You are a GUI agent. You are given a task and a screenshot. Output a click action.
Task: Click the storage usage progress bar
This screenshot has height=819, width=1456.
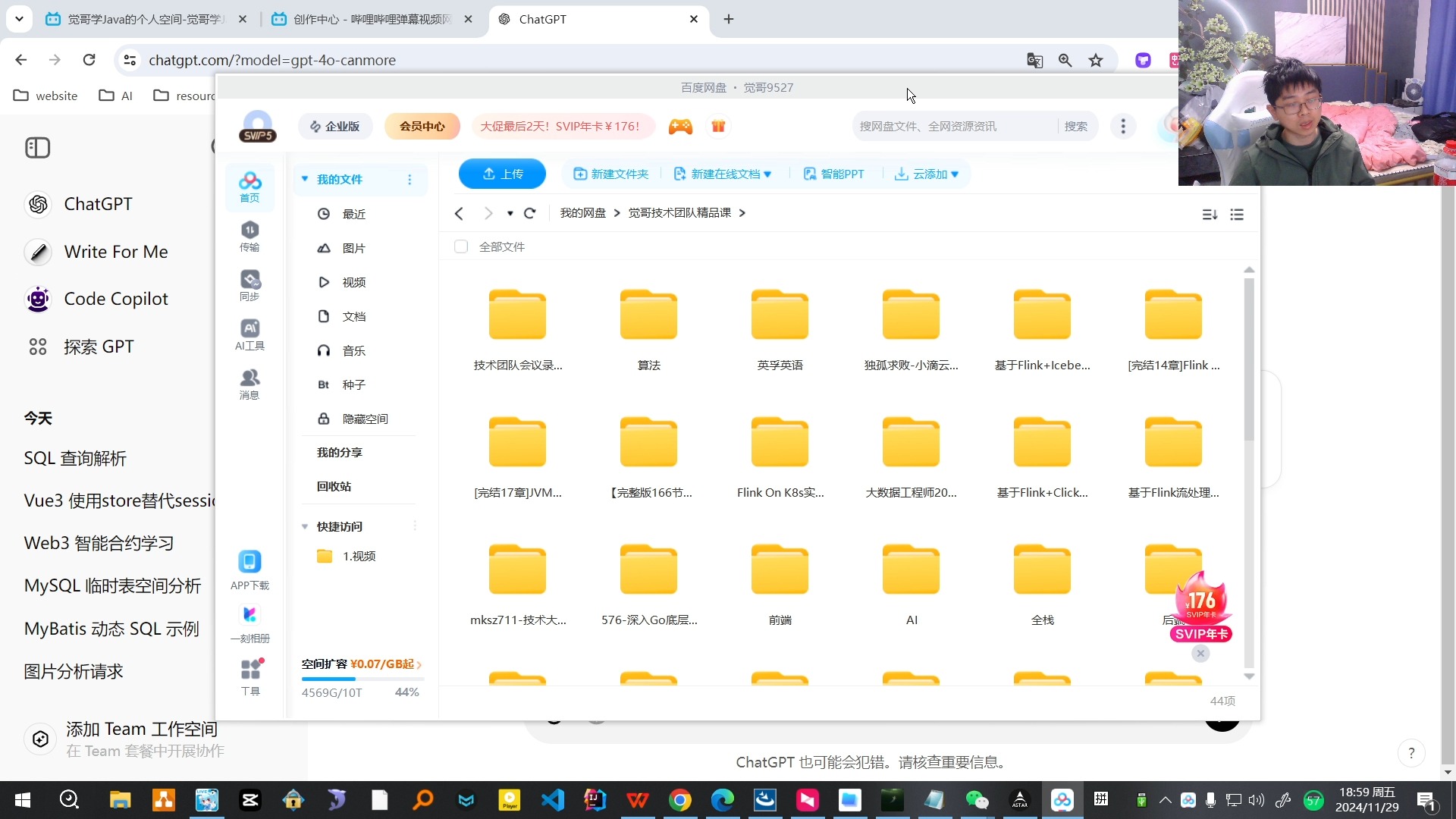[362, 679]
